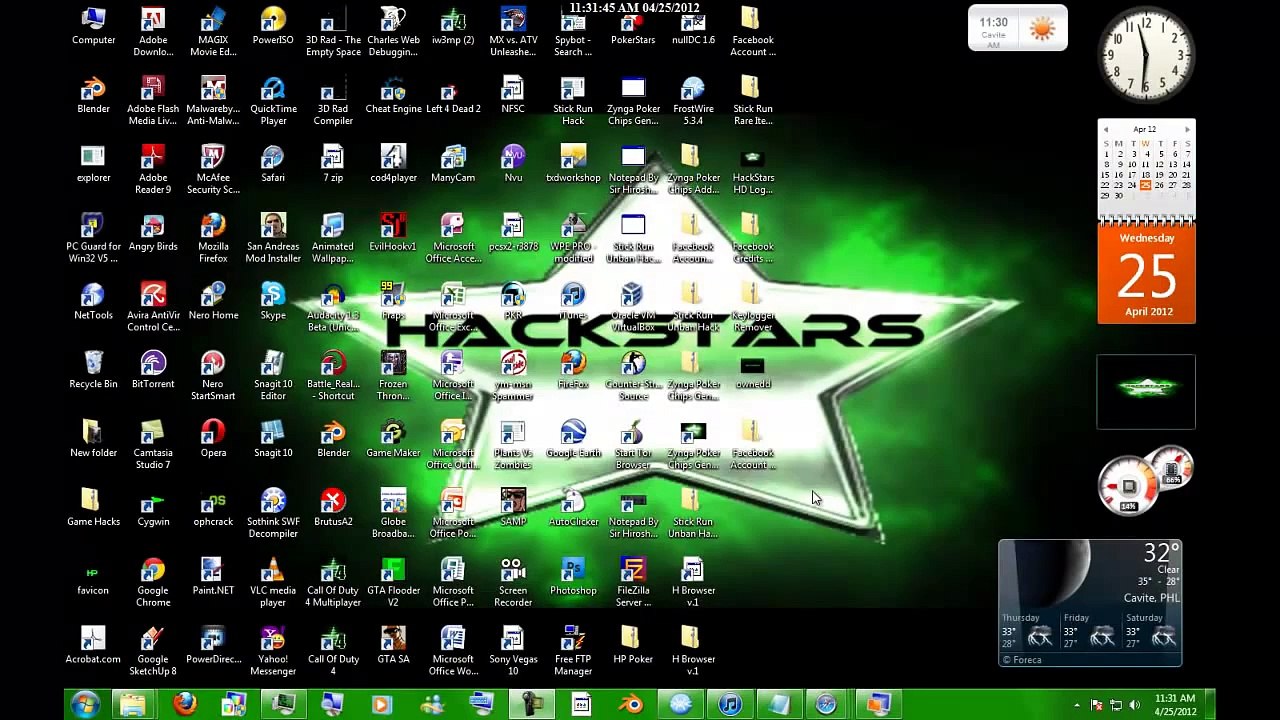Viewport: 1280px width, 720px height.
Task: Open the Google SketchUp 8 shortcut
Action: [x=153, y=653]
